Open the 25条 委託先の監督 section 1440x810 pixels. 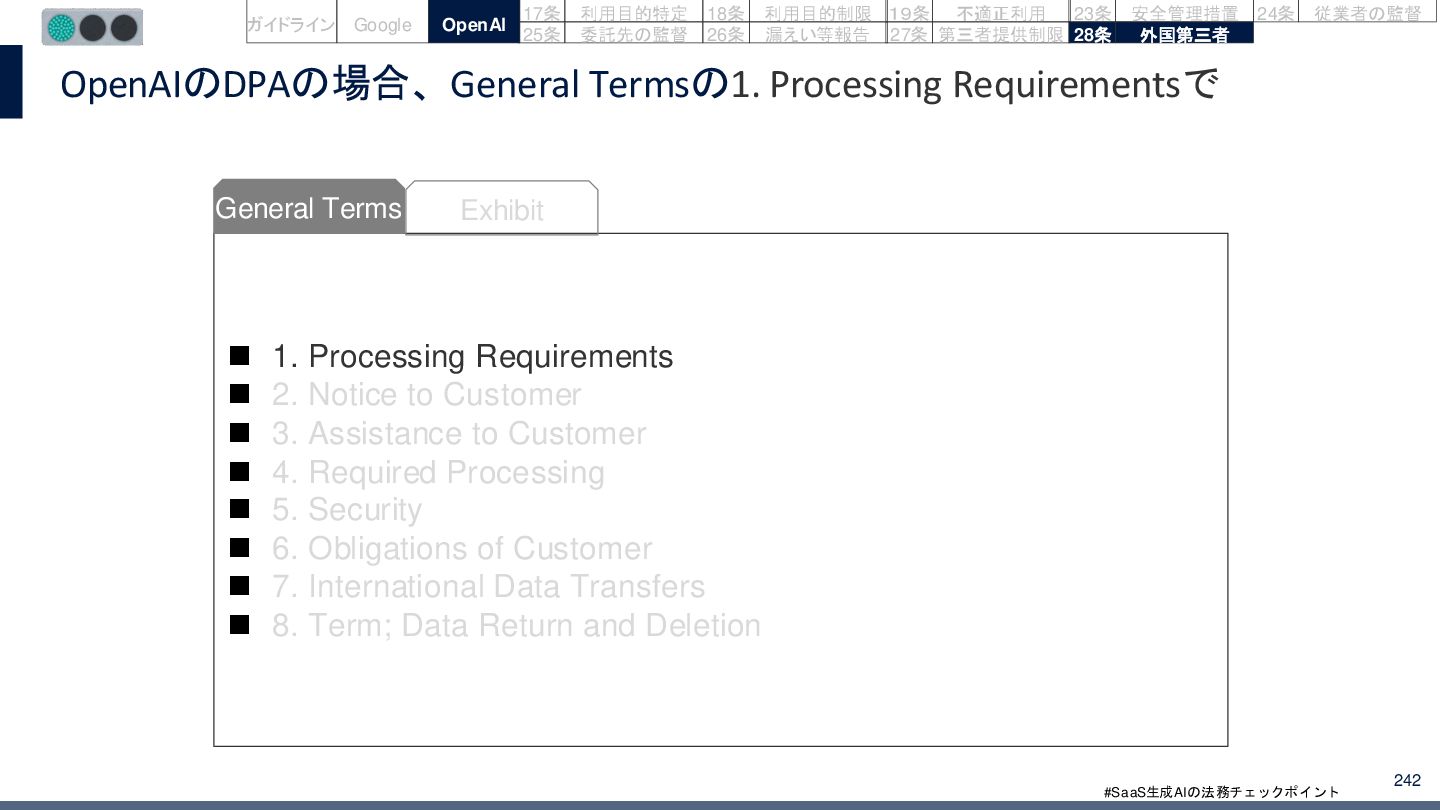click(610, 34)
